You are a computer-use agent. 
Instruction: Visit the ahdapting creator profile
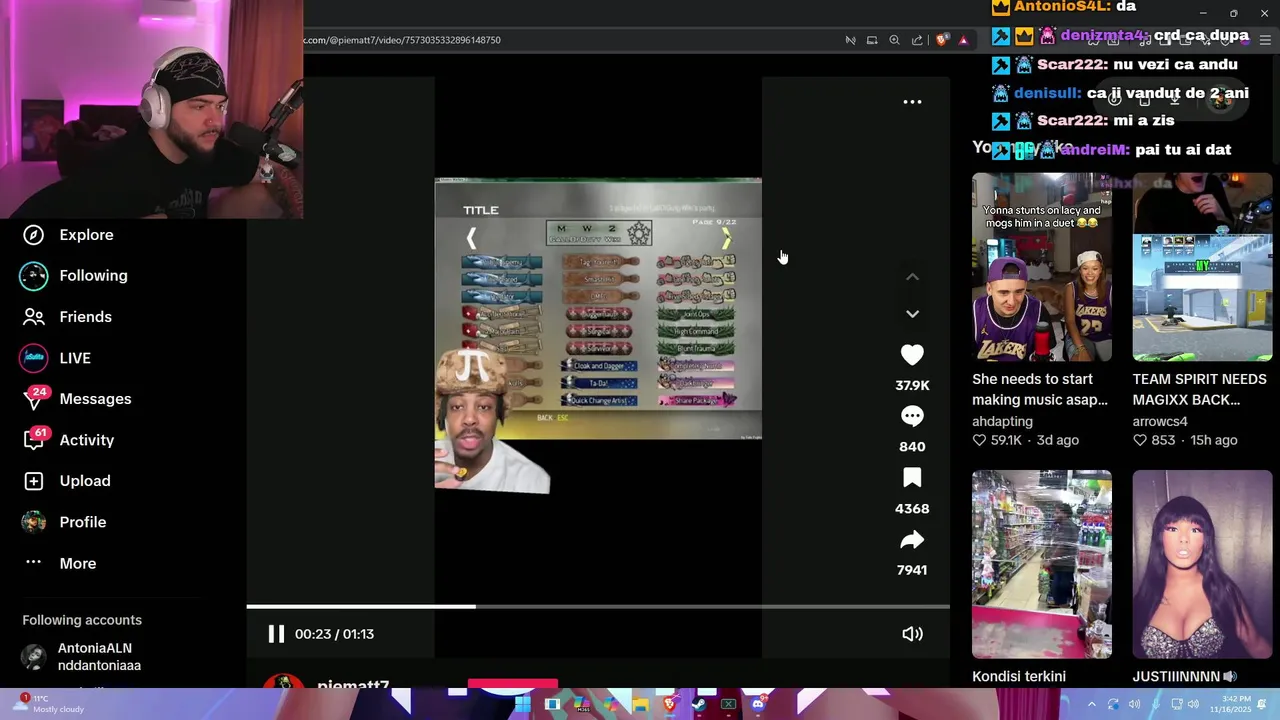pos(1002,421)
